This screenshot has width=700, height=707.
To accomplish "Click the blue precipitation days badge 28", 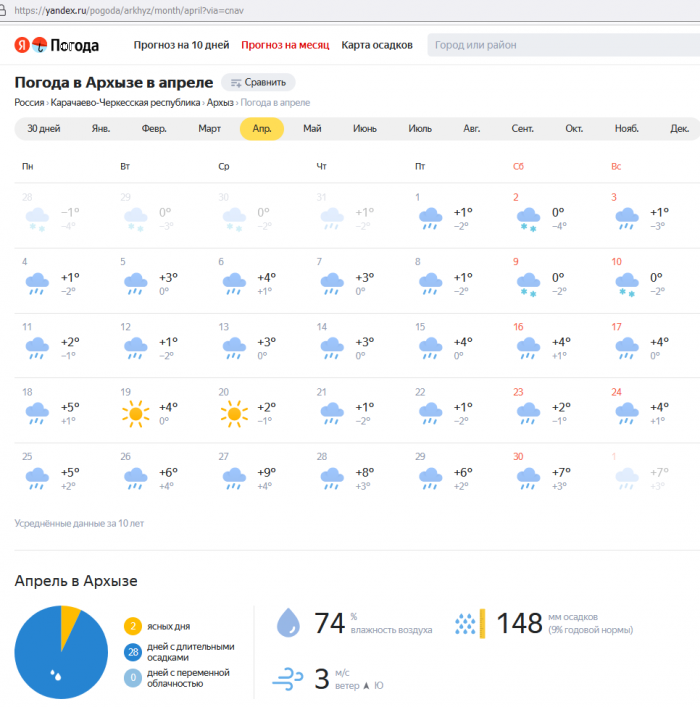I will tap(133, 652).
